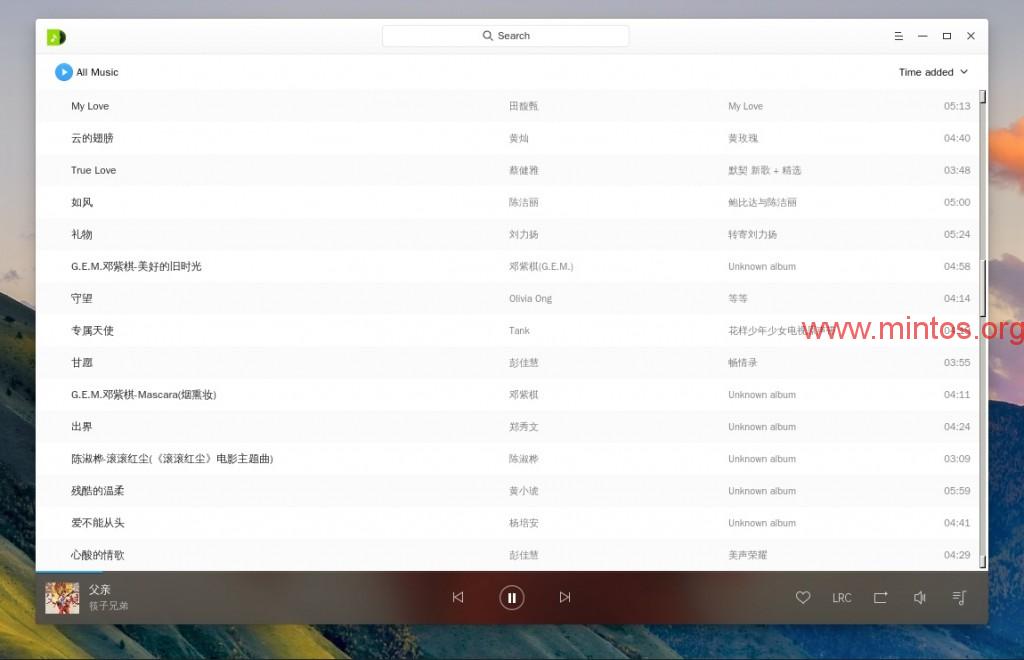Image resolution: width=1024 pixels, height=660 pixels.
Task: Select the song 专属天使 by Tank
Action: coord(92,330)
